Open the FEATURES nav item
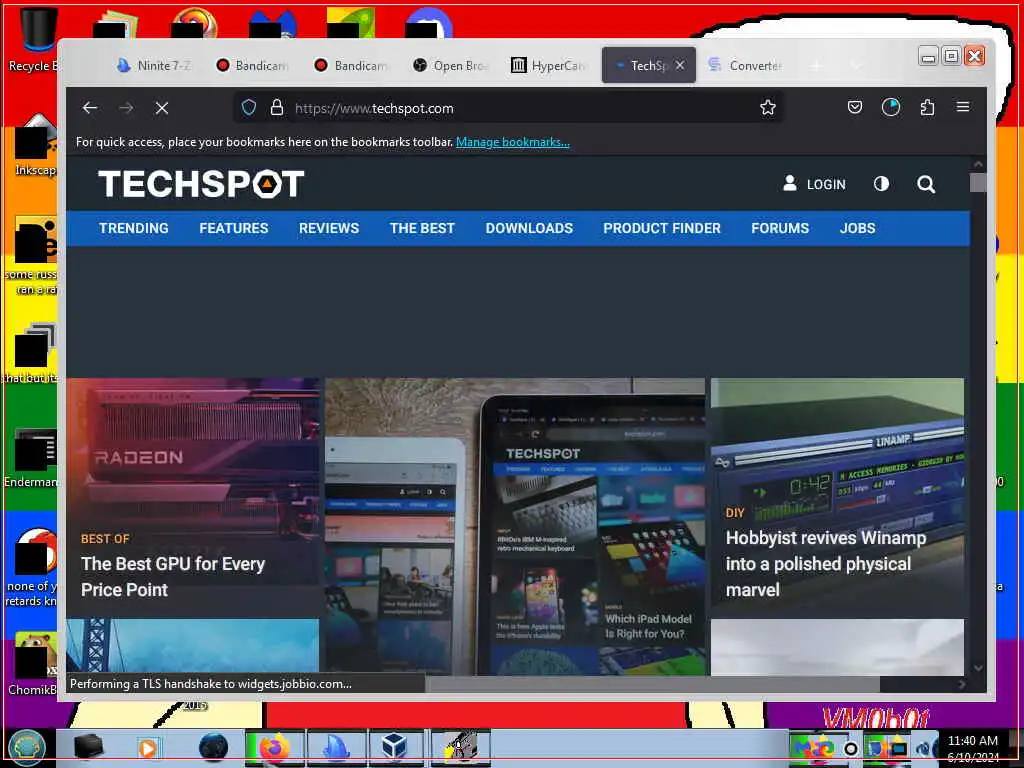Screen dimensions: 1024x768 234,228
